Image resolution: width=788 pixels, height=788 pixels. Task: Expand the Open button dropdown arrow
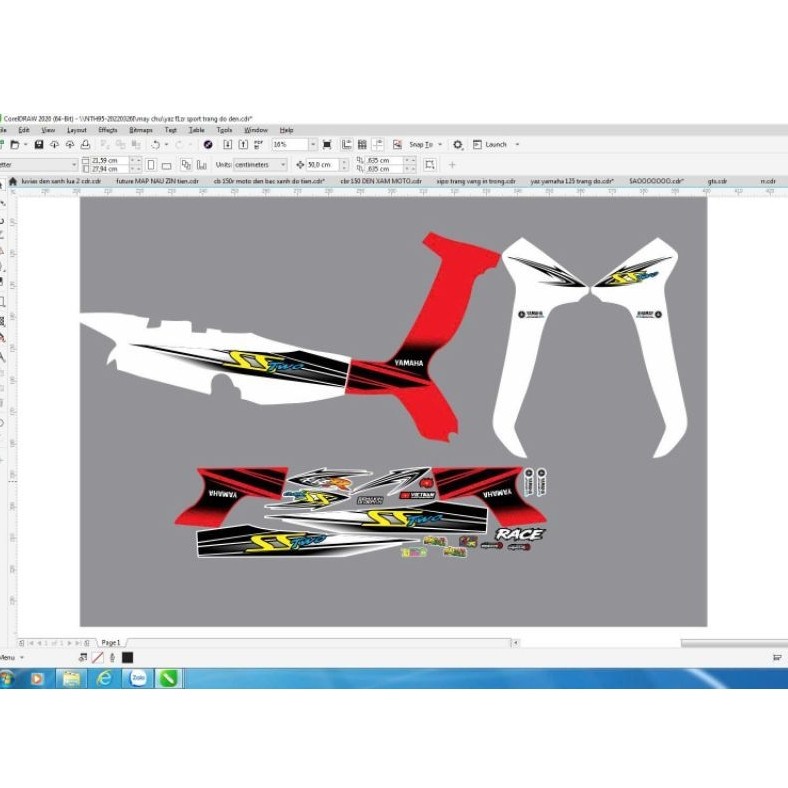click(x=26, y=145)
